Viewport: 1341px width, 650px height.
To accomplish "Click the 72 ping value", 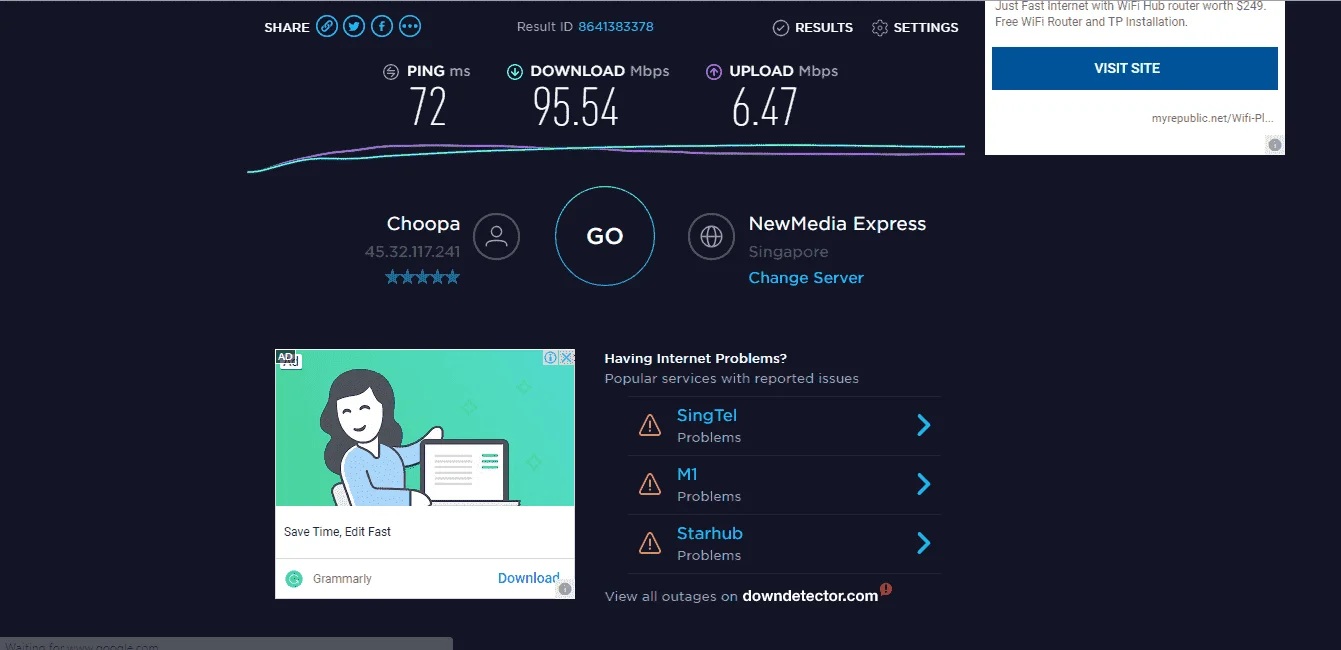I will click(x=428, y=106).
